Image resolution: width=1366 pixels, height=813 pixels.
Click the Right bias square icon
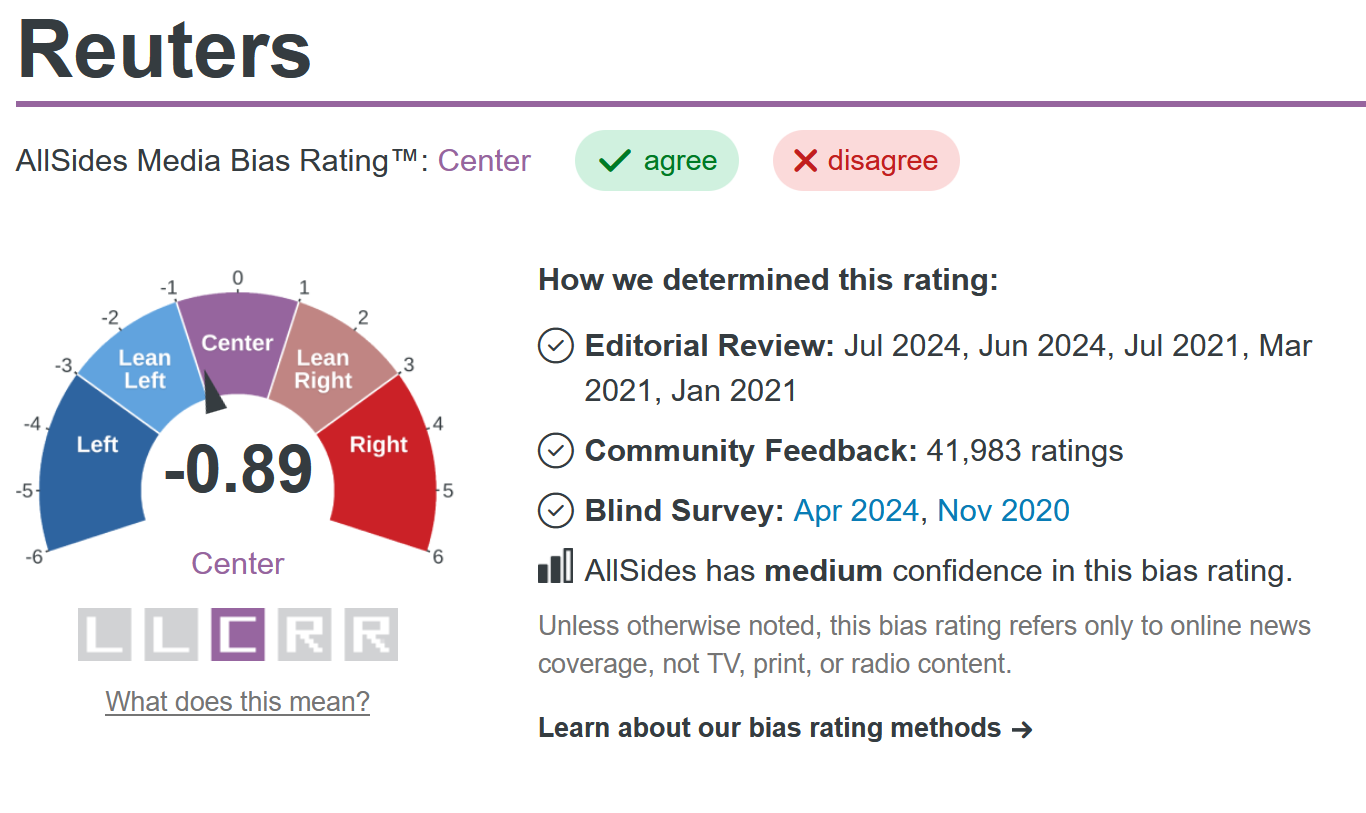371,635
